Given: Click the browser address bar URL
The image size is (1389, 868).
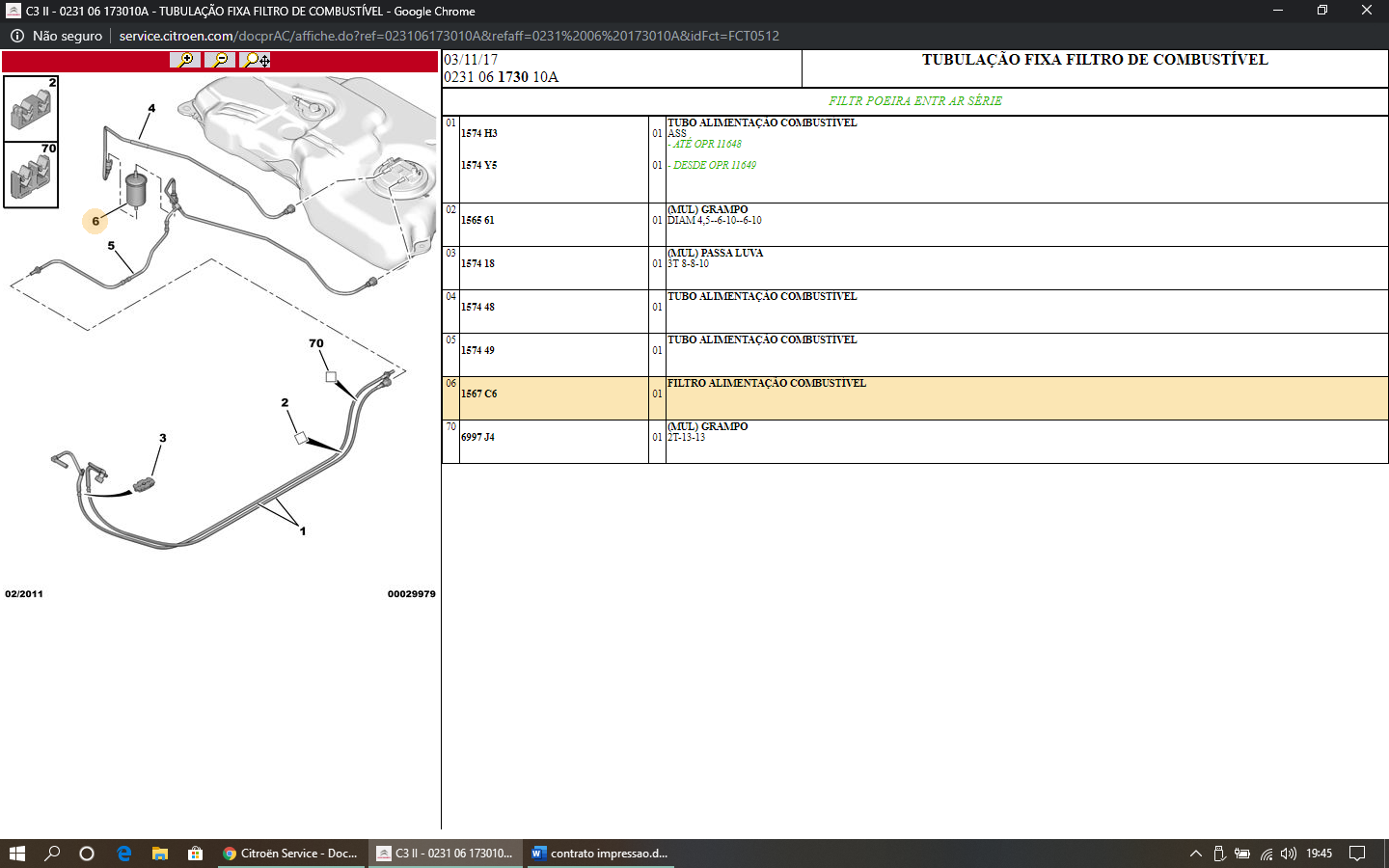Looking at the screenshot, I should click(449, 36).
